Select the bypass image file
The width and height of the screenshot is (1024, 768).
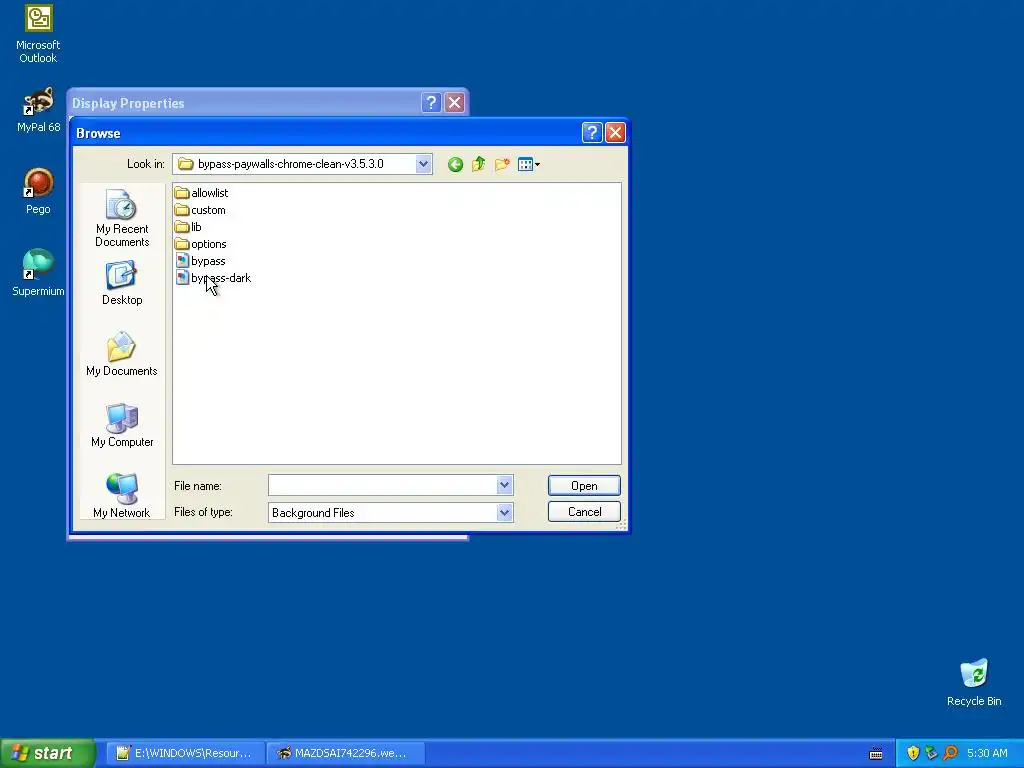201,261
